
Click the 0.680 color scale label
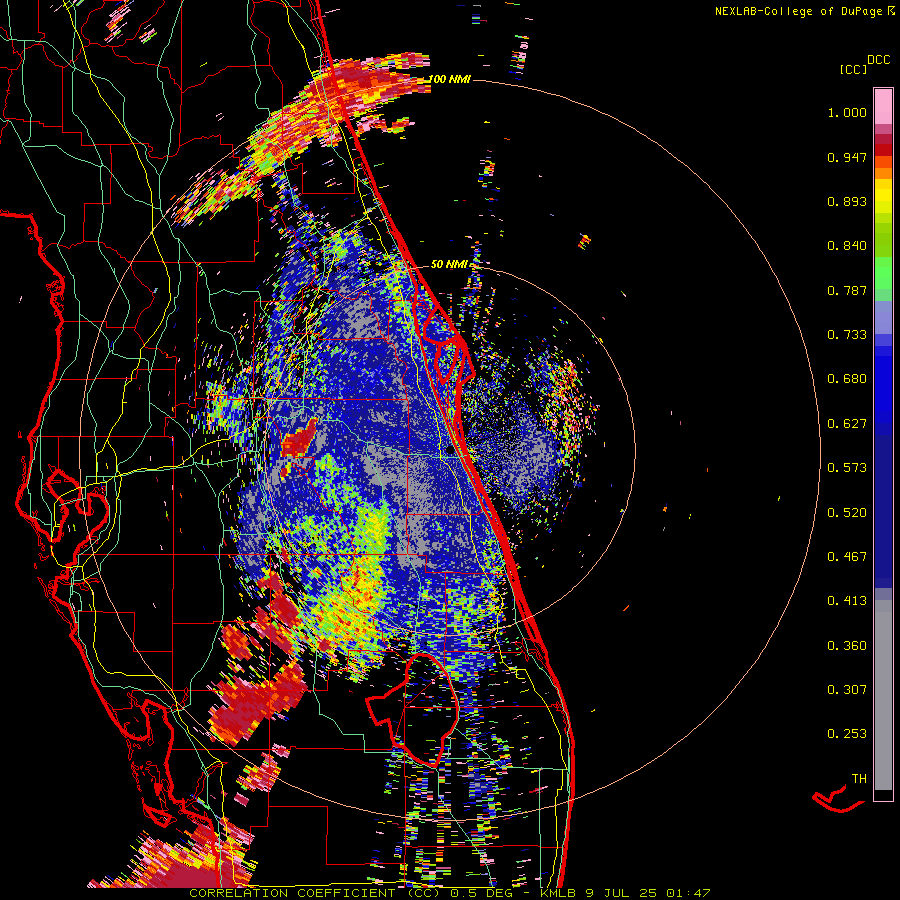[x=847, y=379]
